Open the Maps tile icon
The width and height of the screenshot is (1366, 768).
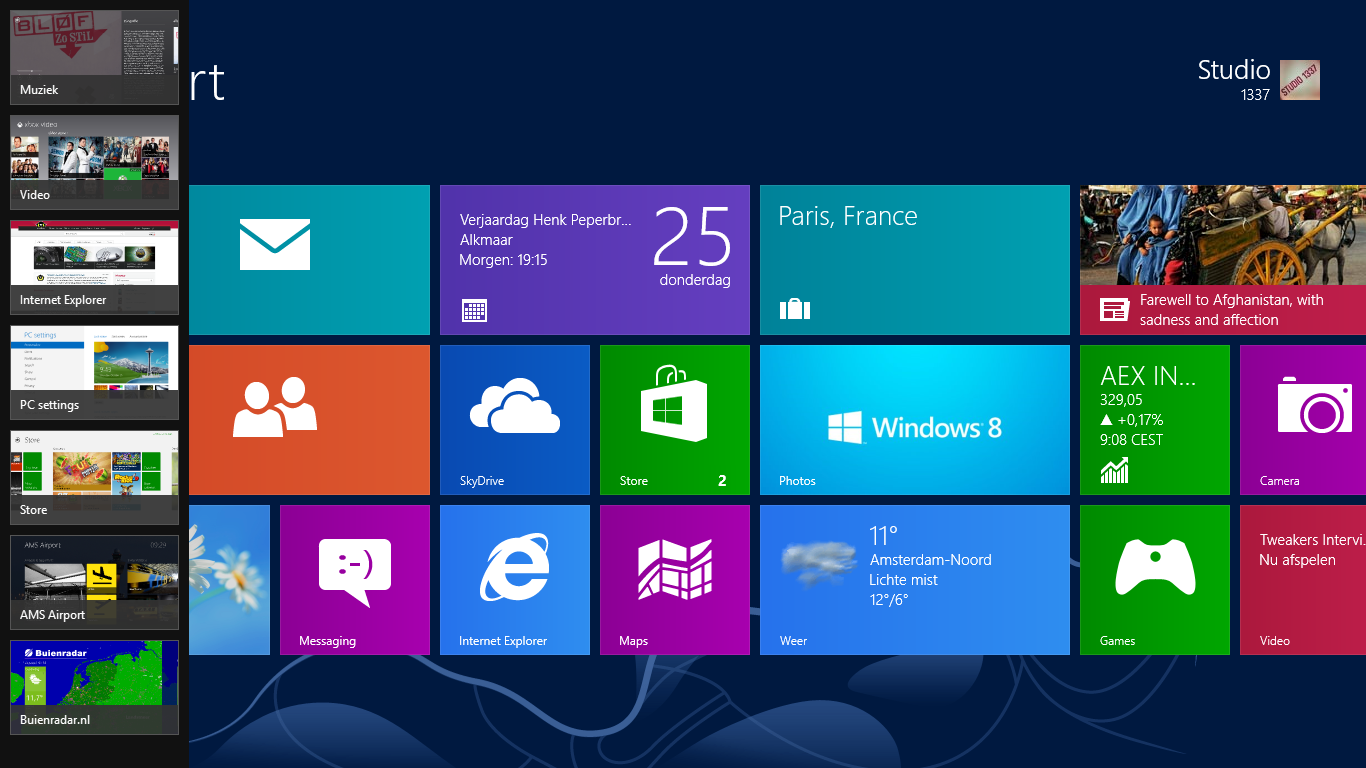click(675, 570)
